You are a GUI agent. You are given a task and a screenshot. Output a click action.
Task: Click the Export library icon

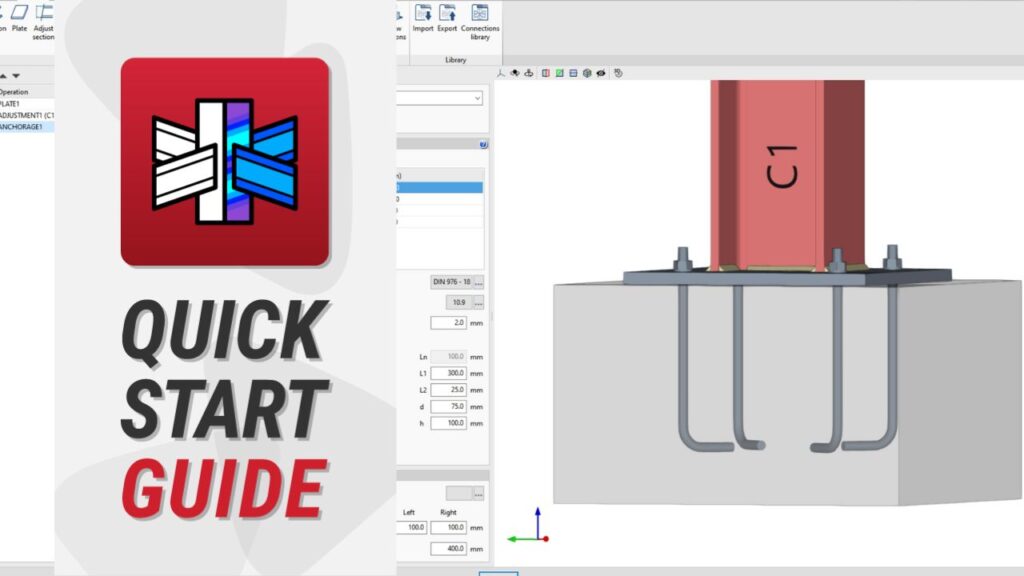tap(447, 19)
